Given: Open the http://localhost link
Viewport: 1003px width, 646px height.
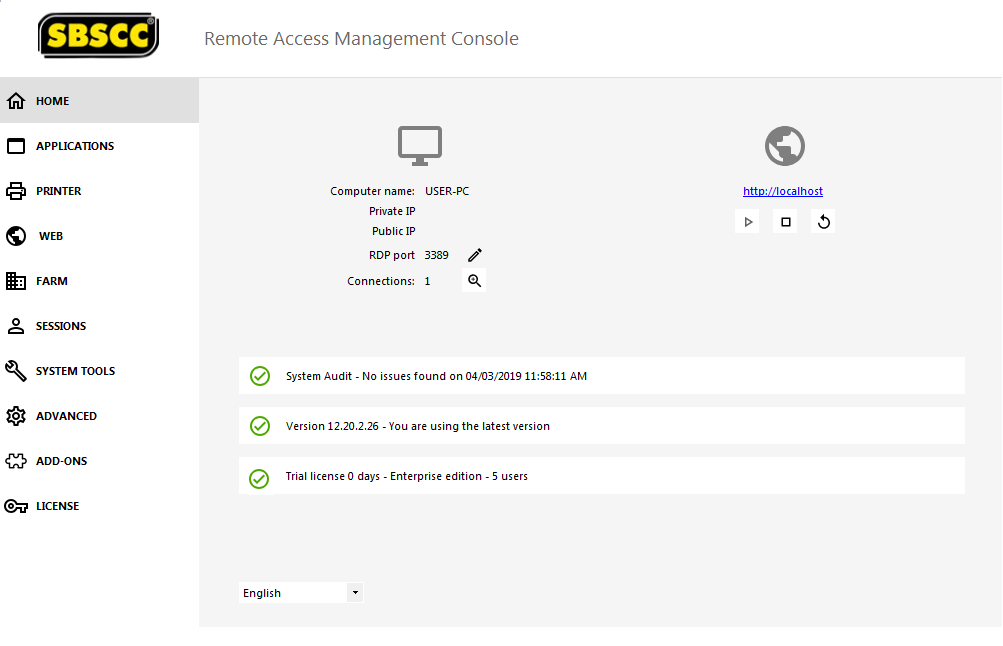Looking at the screenshot, I should click(783, 191).
